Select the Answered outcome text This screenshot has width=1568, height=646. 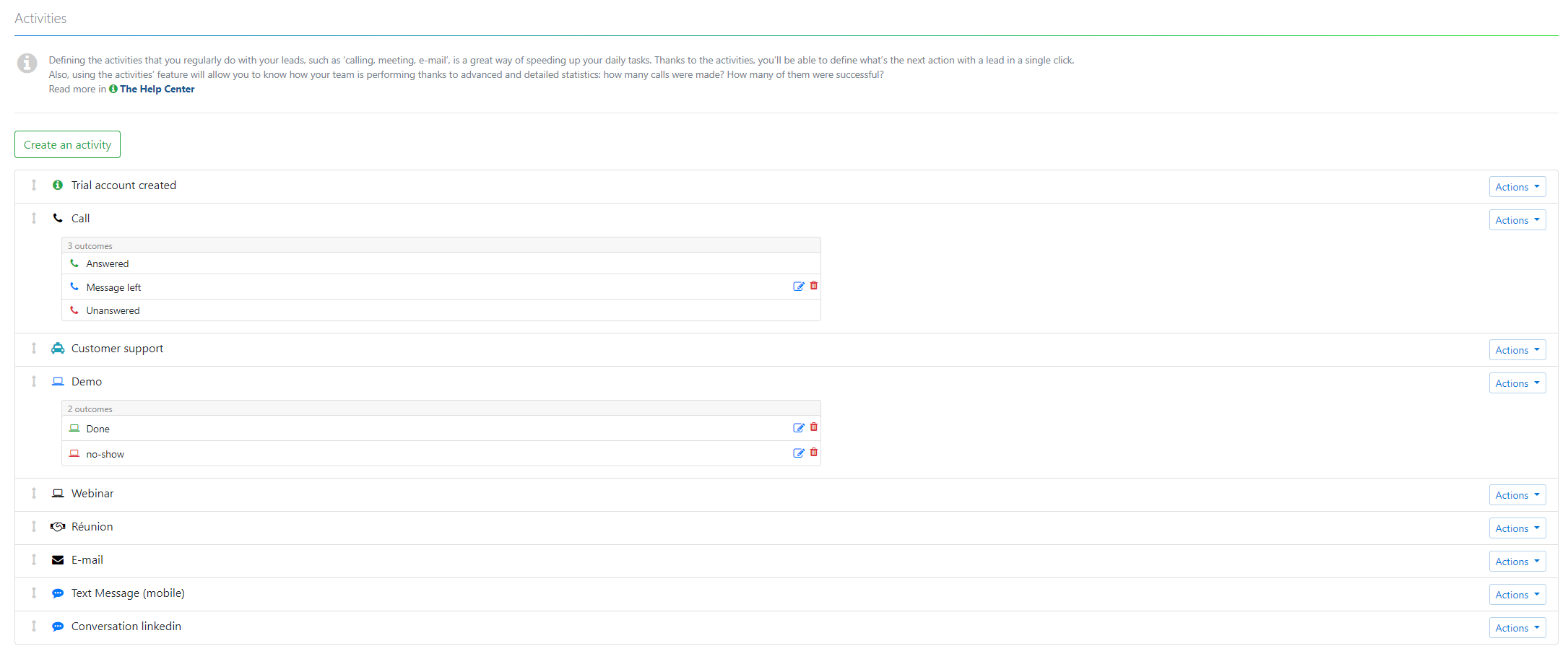[x=108, y=263]
